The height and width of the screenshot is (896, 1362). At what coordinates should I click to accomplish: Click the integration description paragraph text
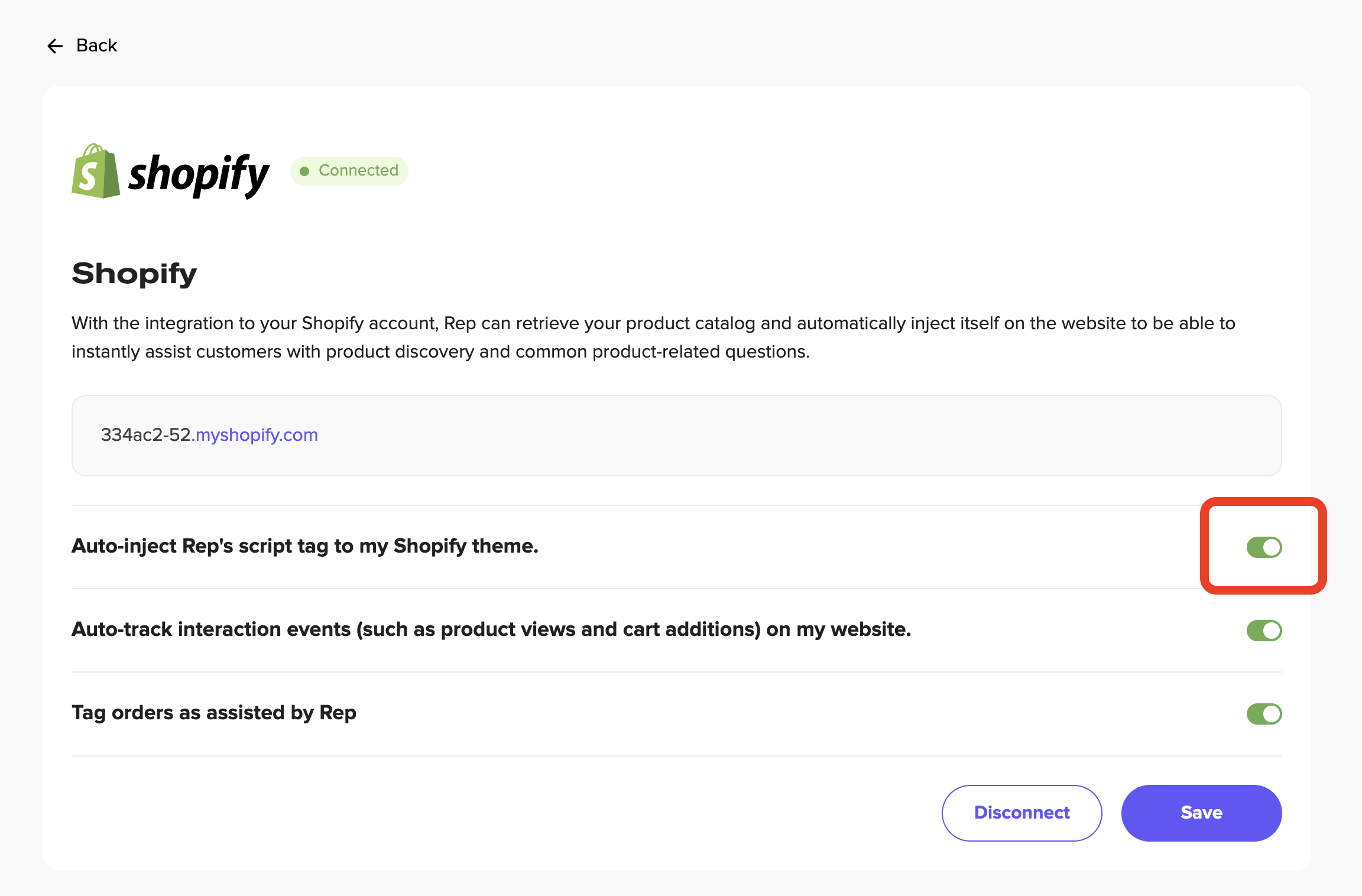(653, 337)
